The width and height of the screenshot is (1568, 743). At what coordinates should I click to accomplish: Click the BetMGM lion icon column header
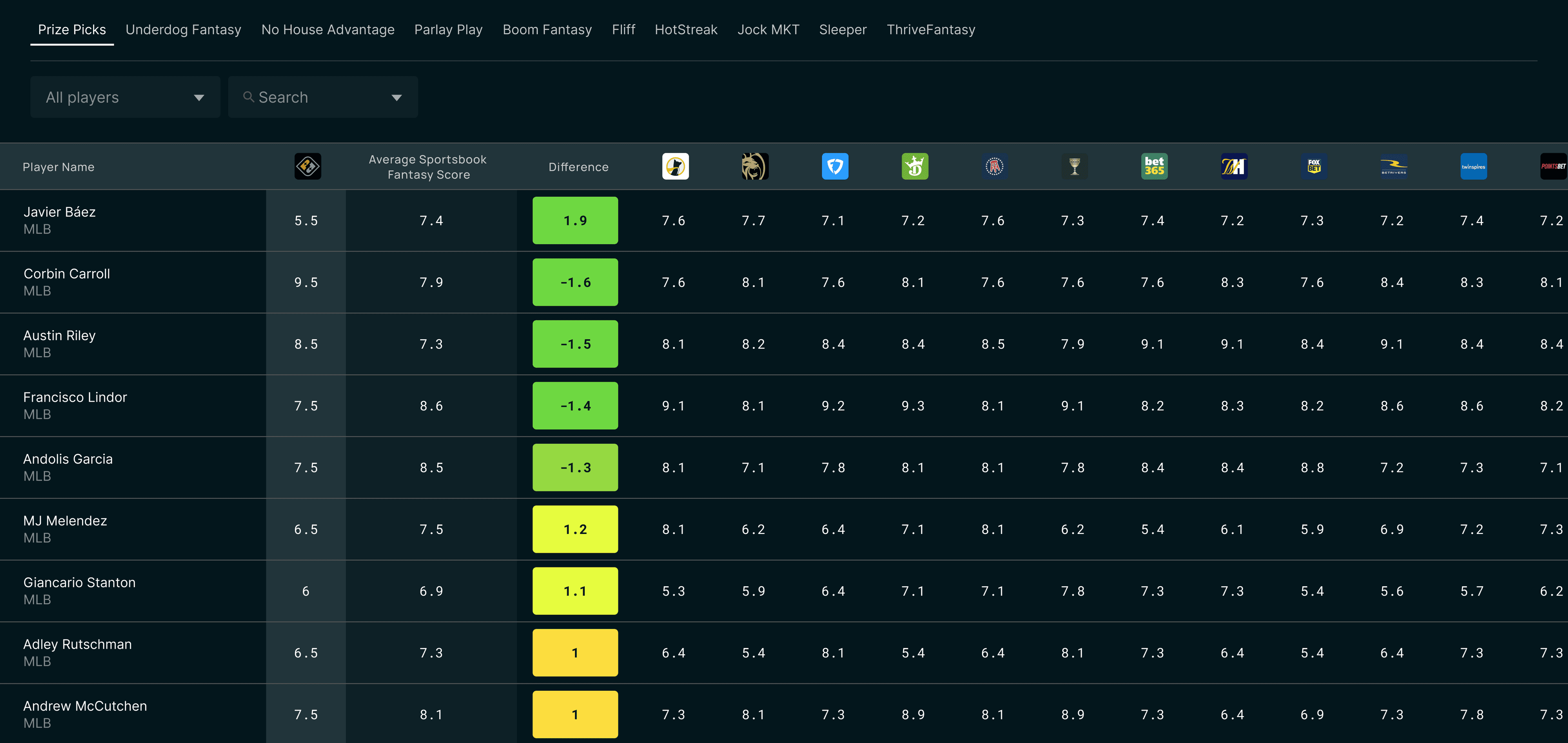tap(754, 166)
